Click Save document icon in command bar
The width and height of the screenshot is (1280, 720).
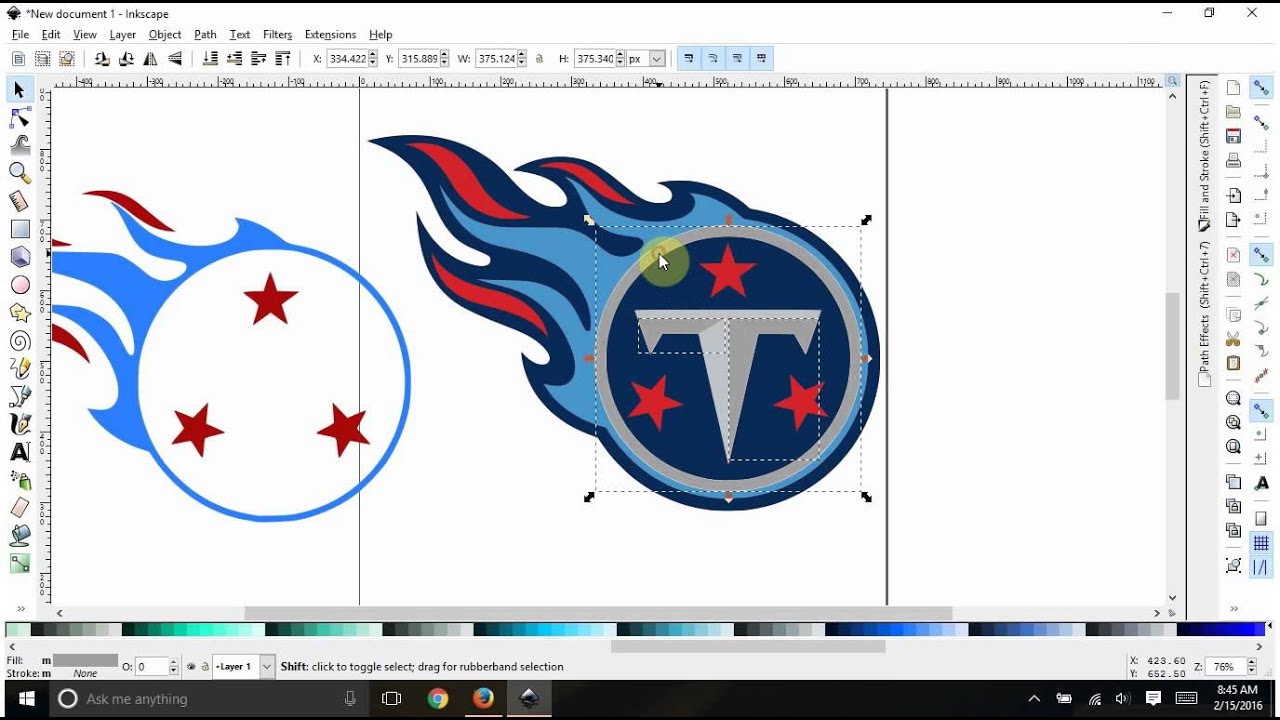[x=1234, y=136]
